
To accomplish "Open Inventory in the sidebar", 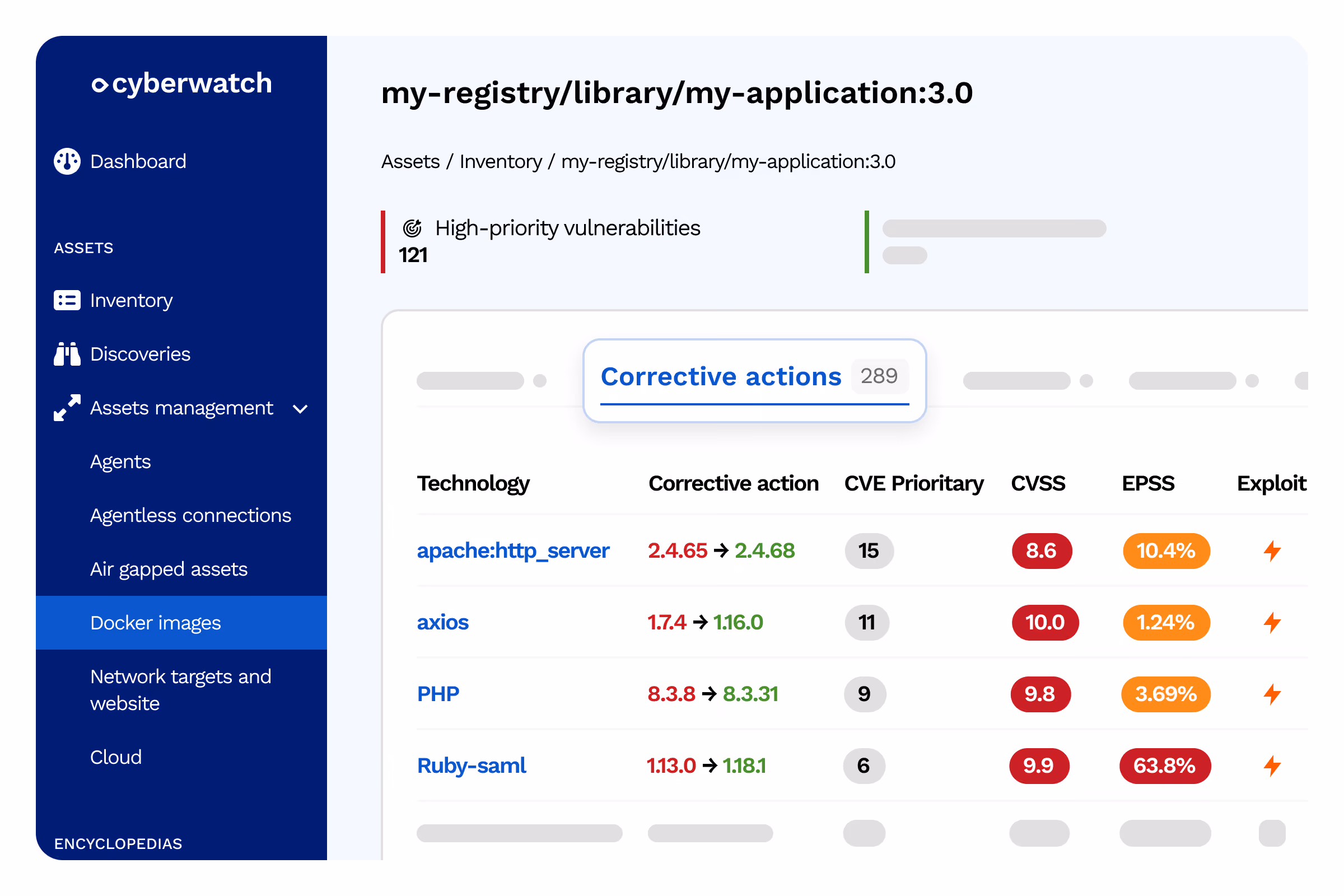I will (132, 301).
